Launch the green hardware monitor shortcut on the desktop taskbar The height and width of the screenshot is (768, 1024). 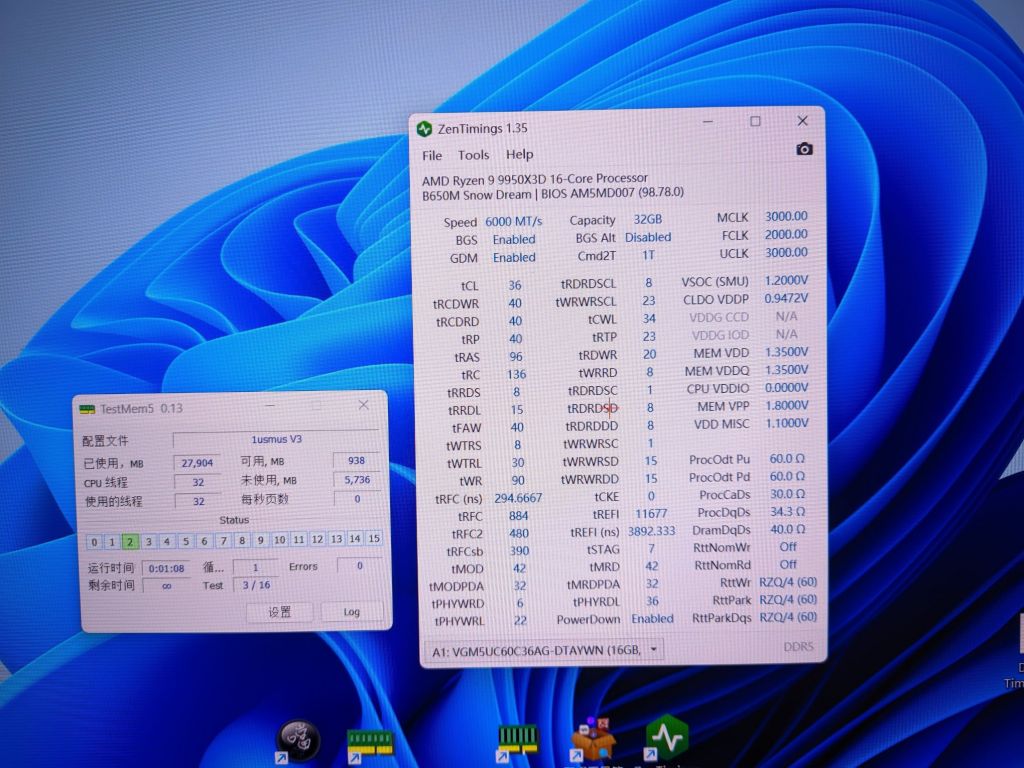[x=668, y=736]
